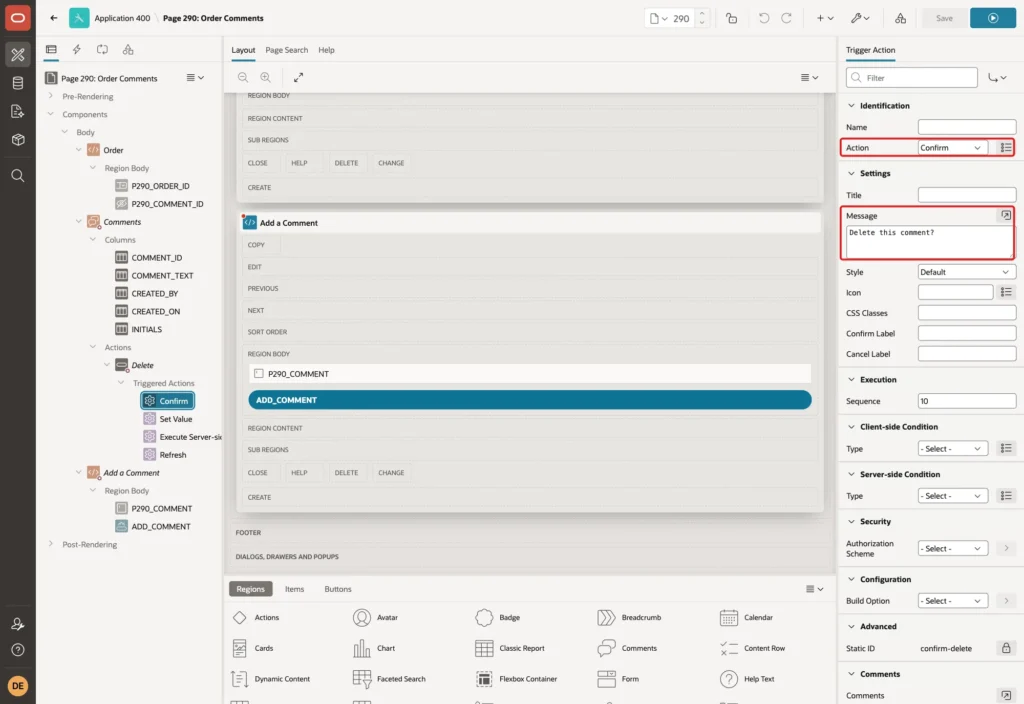This screenshot has width=1024, height=704.
Task: Open the Client-side Condition Type dropdown
Action: (951, 449)
